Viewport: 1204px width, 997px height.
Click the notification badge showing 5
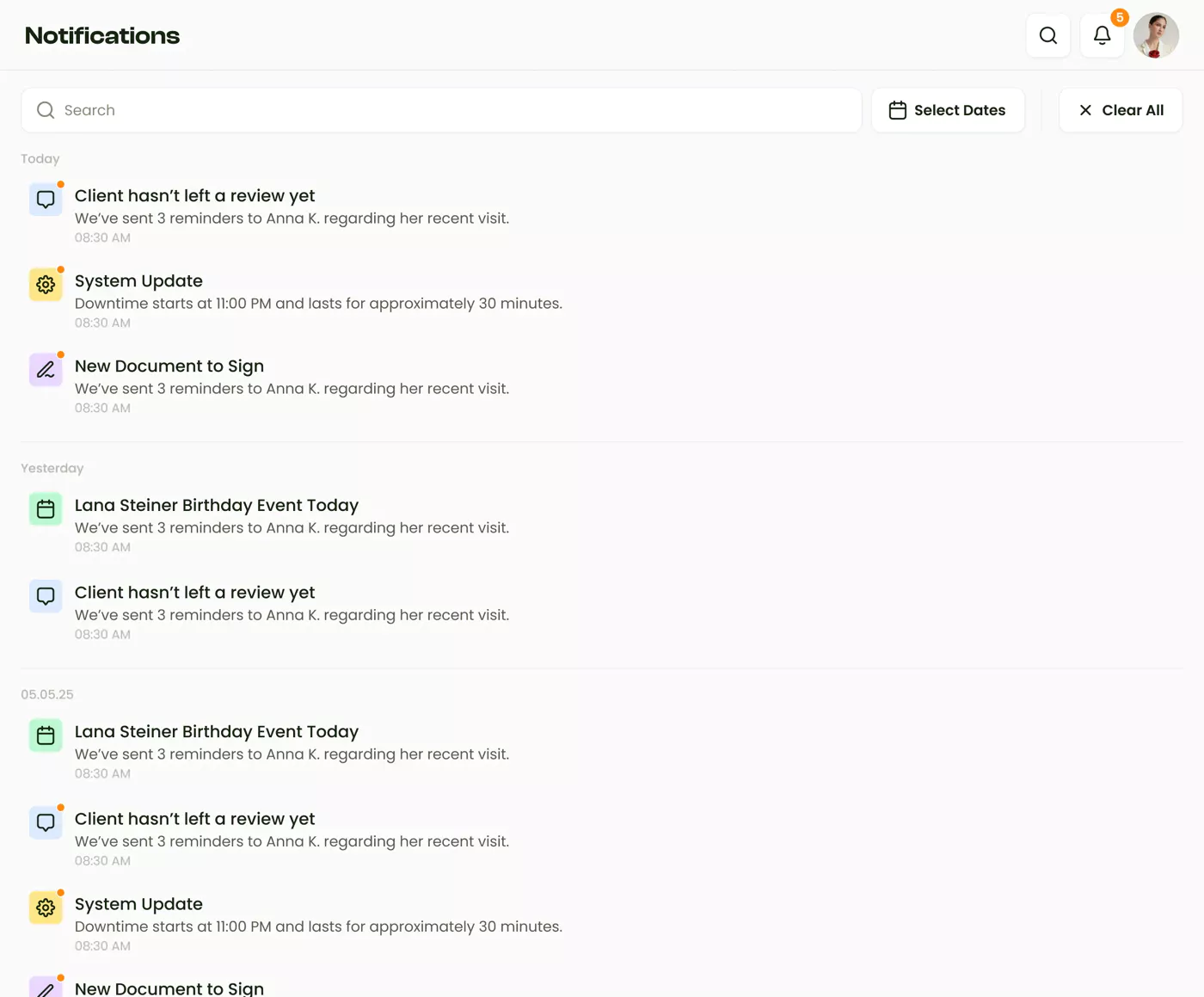1120,16
